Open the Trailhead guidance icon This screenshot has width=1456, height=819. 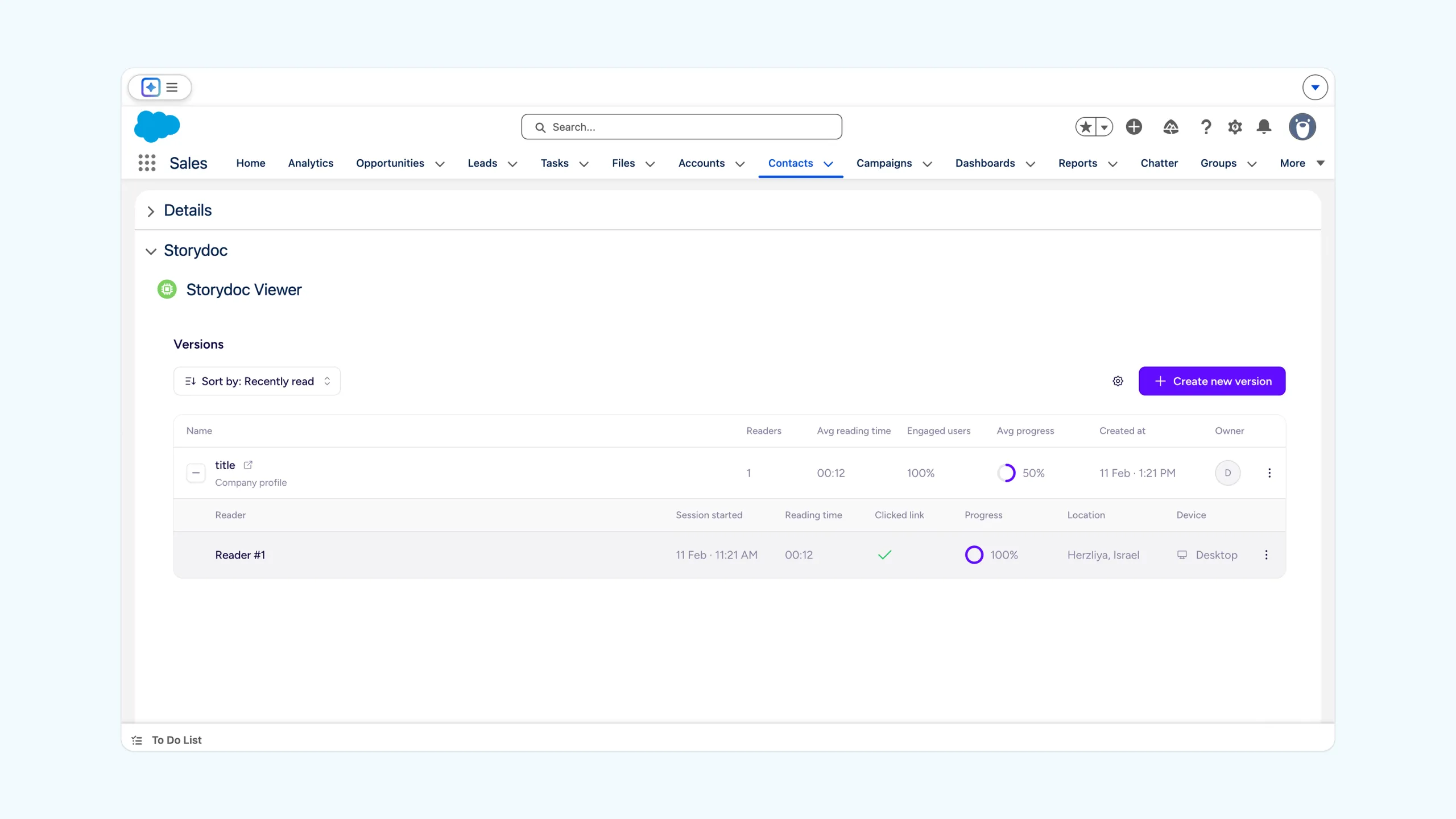[1170, 127]
